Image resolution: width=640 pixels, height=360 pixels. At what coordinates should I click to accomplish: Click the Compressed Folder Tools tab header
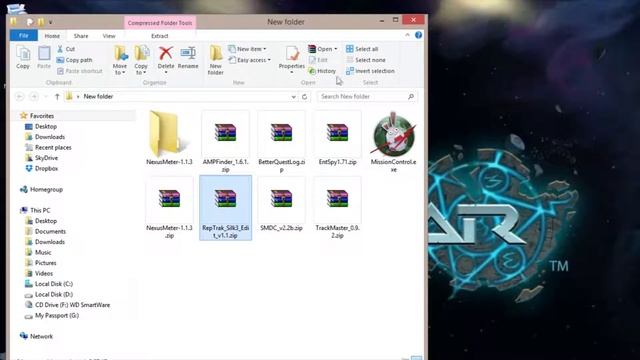pyautogui.click(x=160, y=23)
